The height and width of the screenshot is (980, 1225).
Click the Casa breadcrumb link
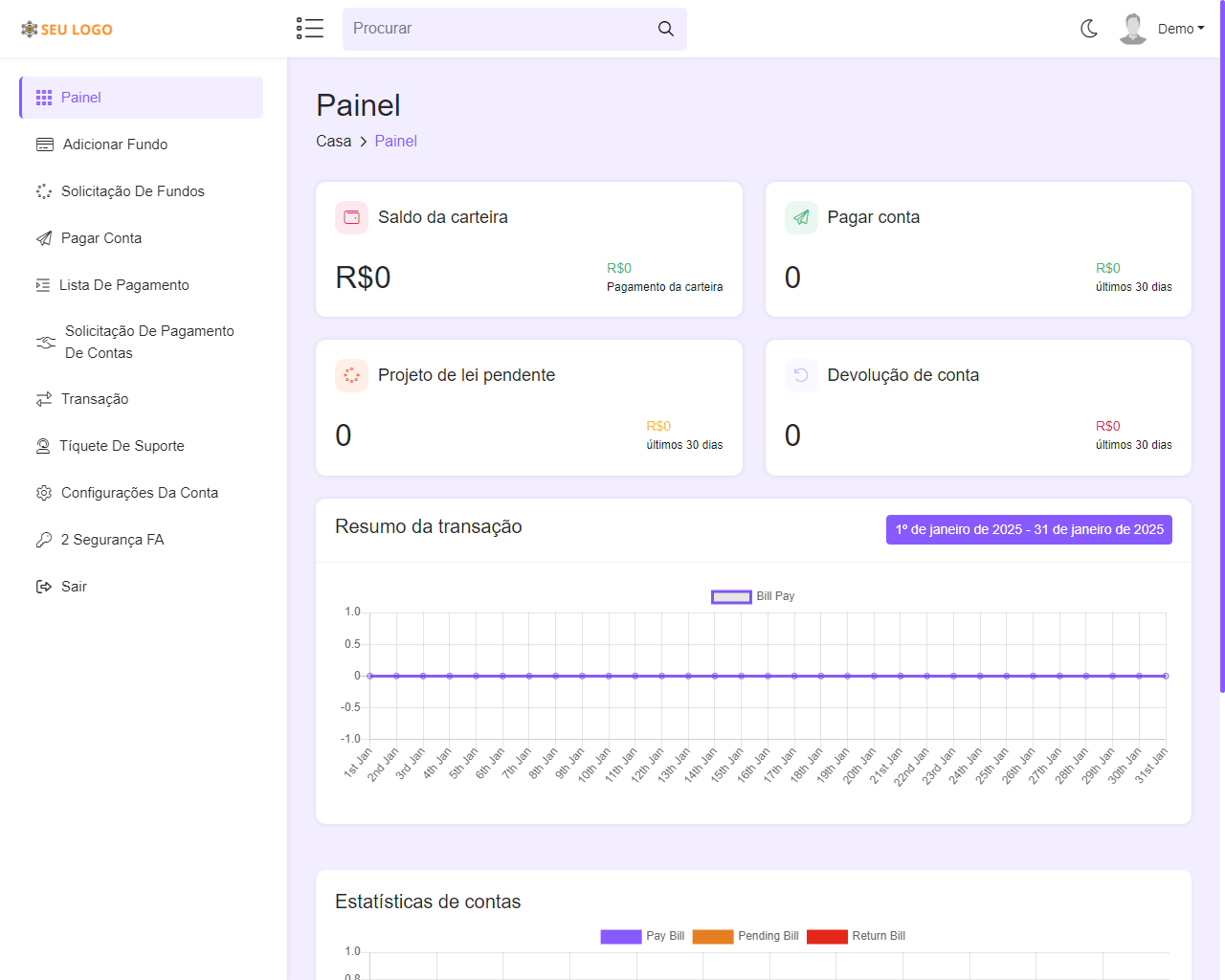pyautogui.click(x=333, y=142)
